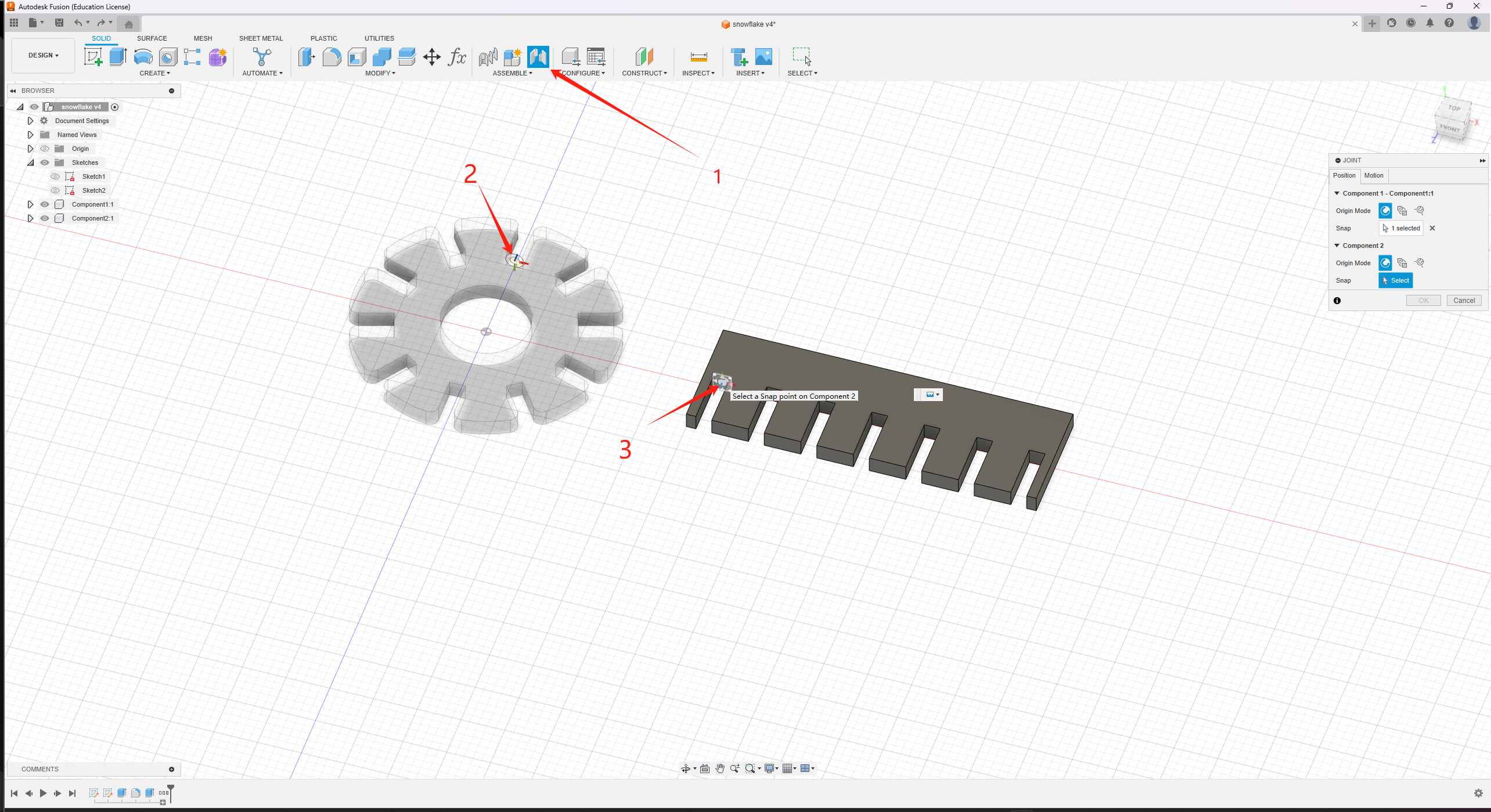Screen dimensions: 1491x812
Task: Expand Component1 in browser tree
Action: click(30, 204)
